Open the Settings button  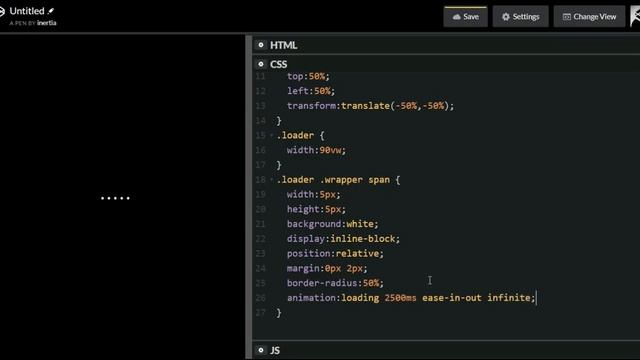[x=520, y=17]
